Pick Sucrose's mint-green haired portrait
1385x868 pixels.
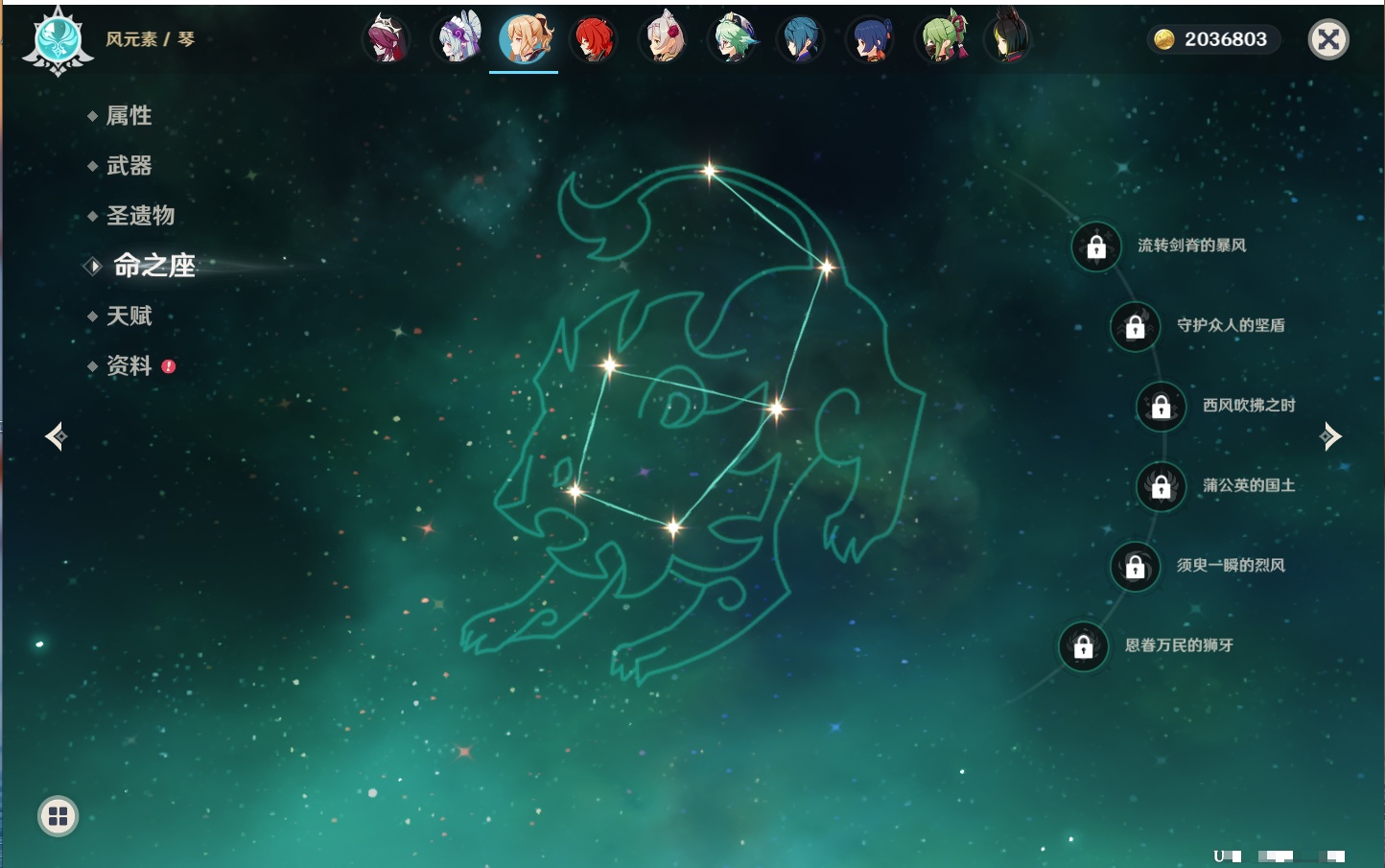732,39
